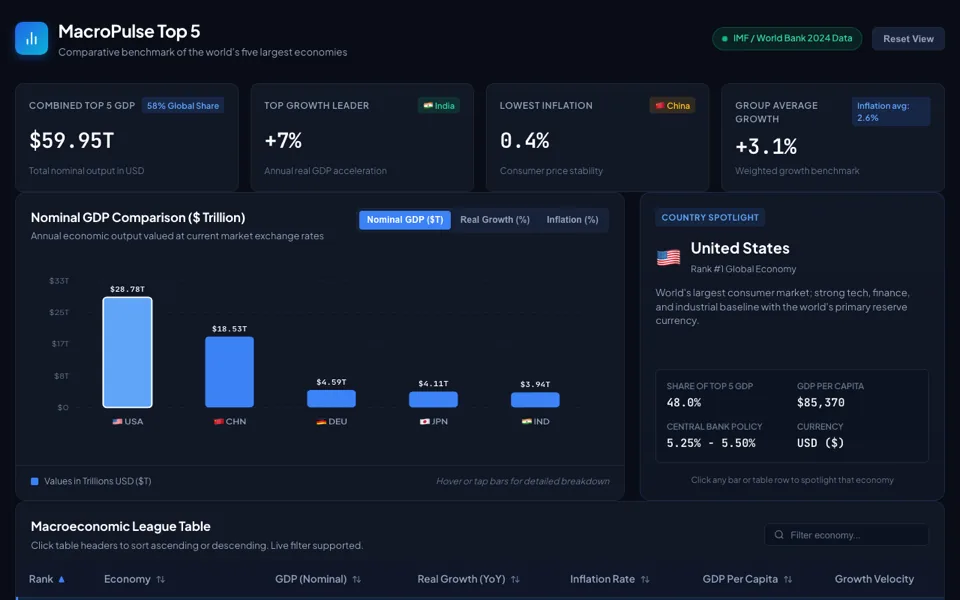
Task: Click the 48.0% share of top 5 GDP value
Action: (684, 403)
